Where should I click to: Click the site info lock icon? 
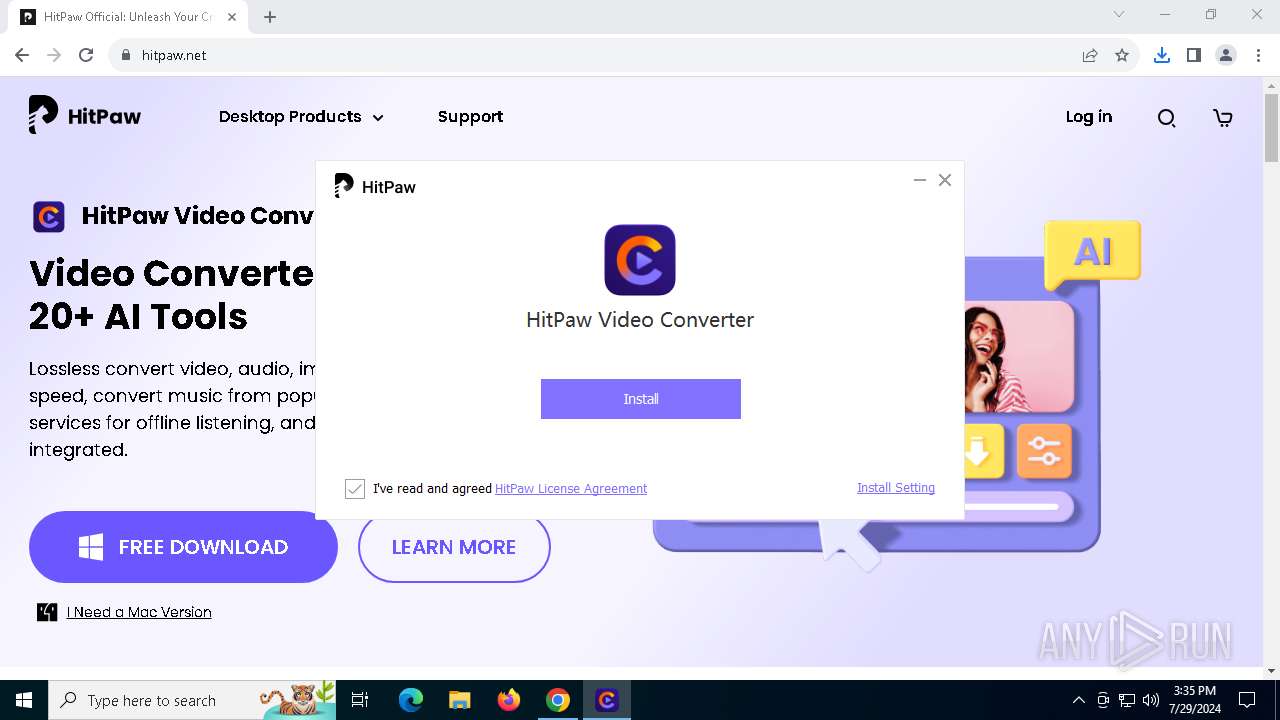click(126, 55)
